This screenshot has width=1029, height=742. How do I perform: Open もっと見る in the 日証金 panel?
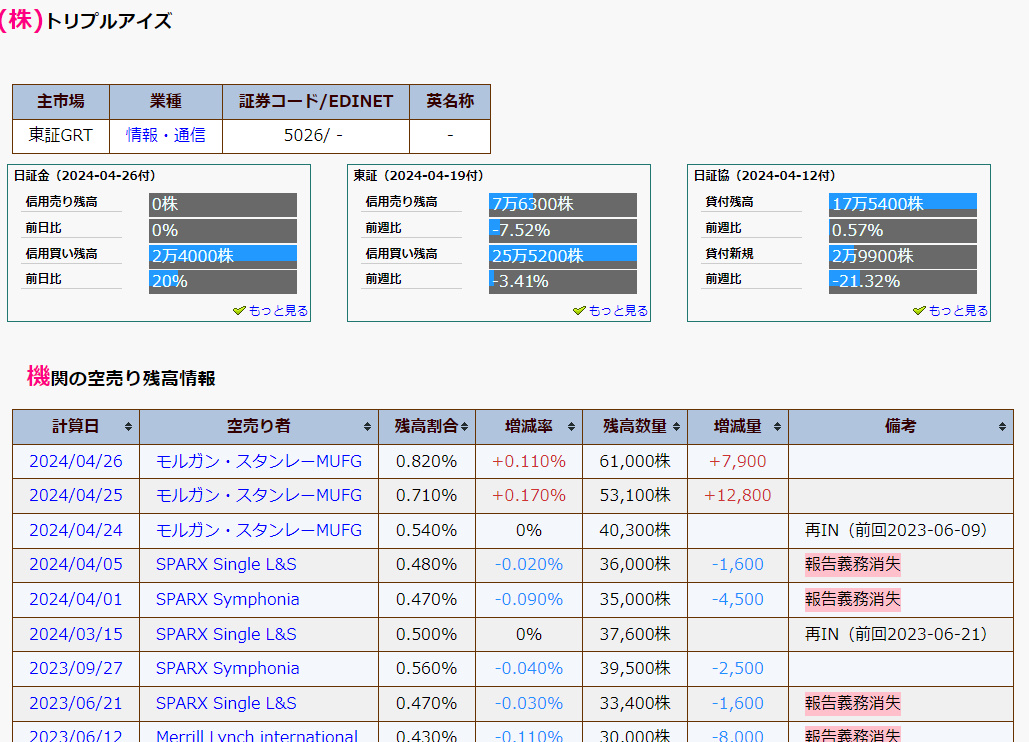click(278, 311)
